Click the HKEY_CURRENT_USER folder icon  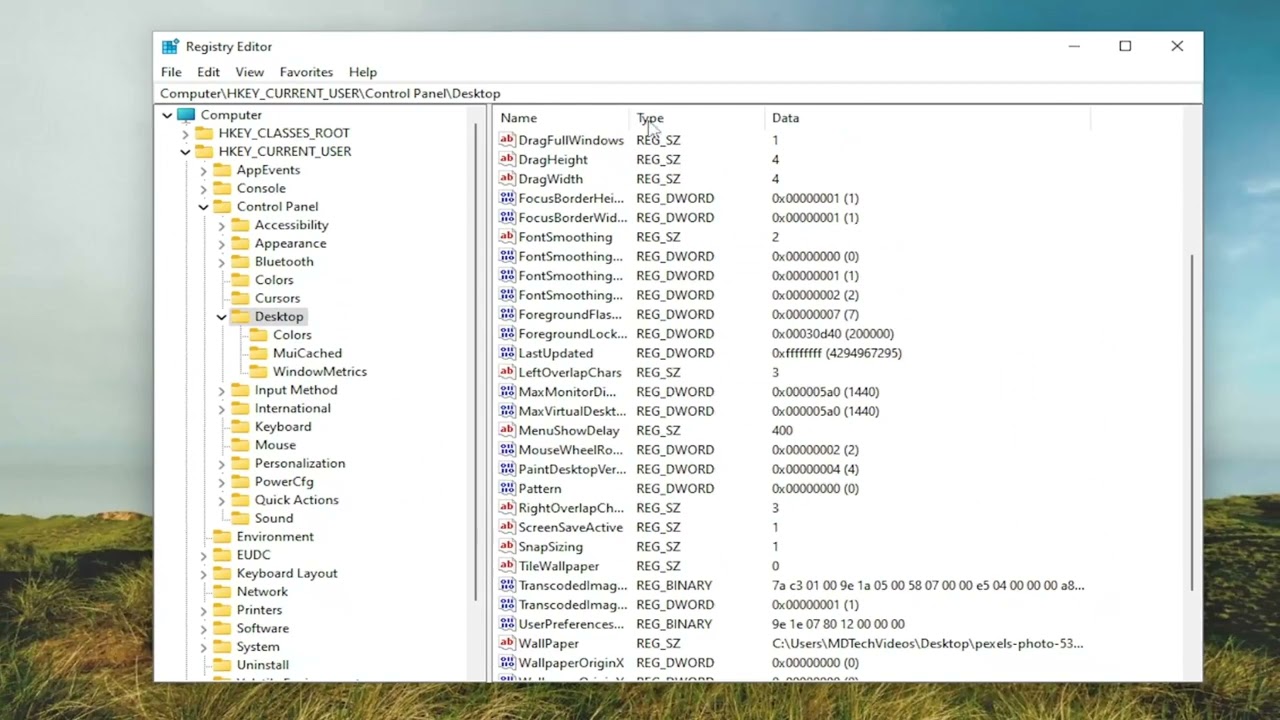pos(204,152)
